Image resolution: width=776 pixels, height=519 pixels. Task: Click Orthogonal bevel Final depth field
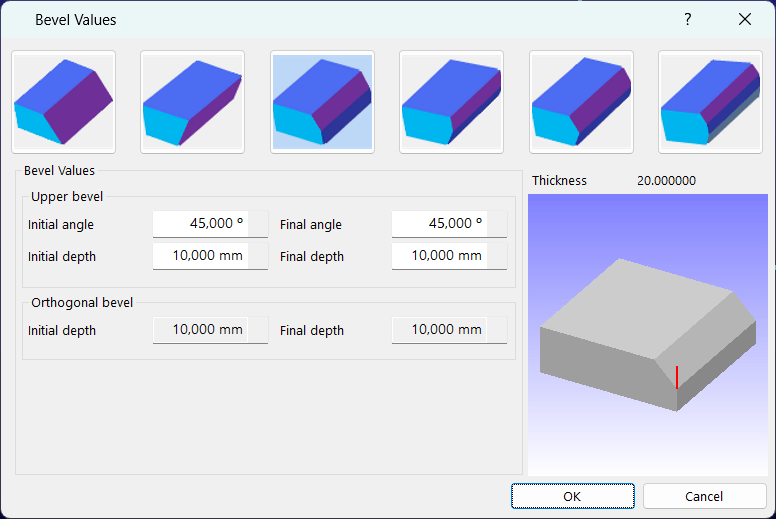pos(449,330)
